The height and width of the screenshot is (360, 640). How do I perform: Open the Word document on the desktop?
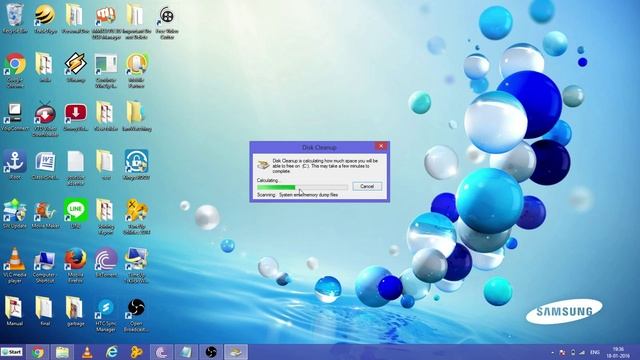click(x=45, y=165)
